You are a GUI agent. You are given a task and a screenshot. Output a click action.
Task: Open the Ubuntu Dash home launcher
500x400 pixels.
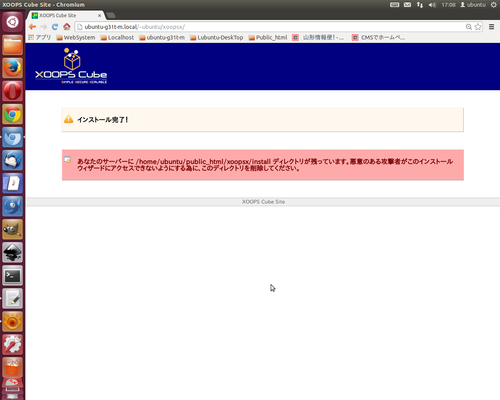[x=12, y=22]
